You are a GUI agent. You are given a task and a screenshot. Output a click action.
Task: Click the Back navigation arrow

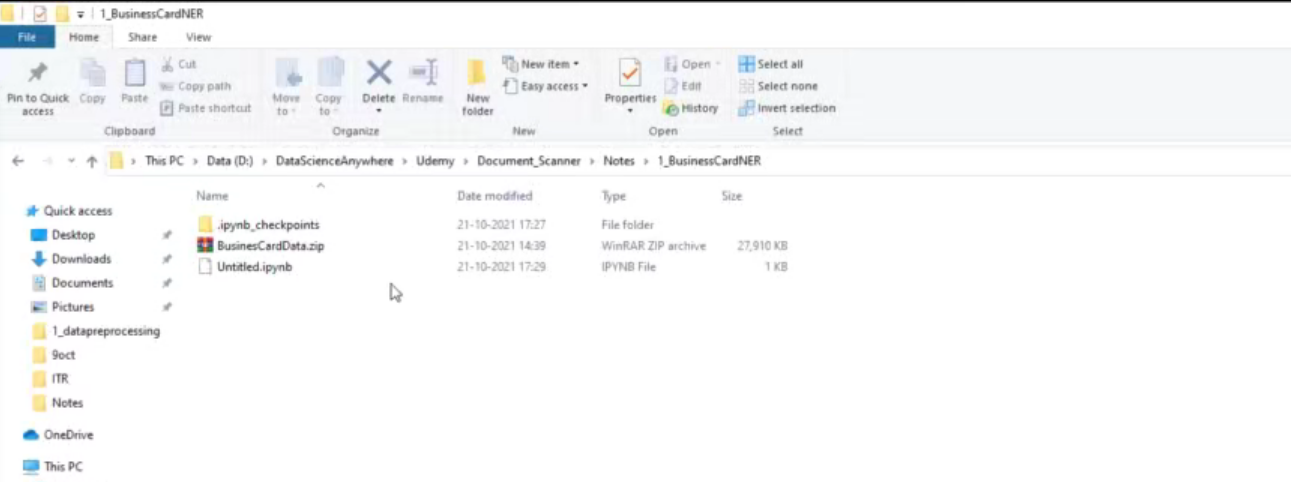18,161
